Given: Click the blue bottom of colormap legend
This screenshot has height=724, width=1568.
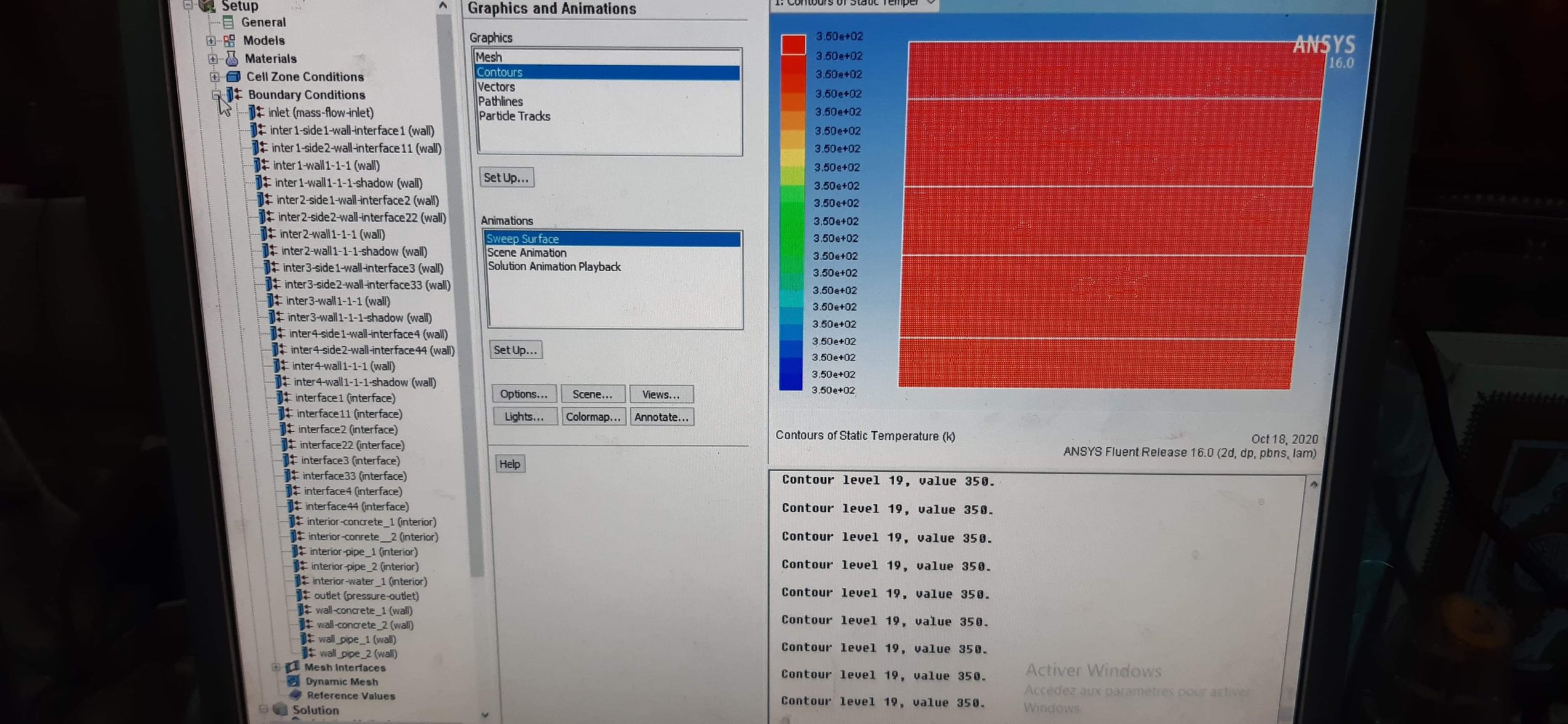Looking at the screenshot, I should point(791,372).
